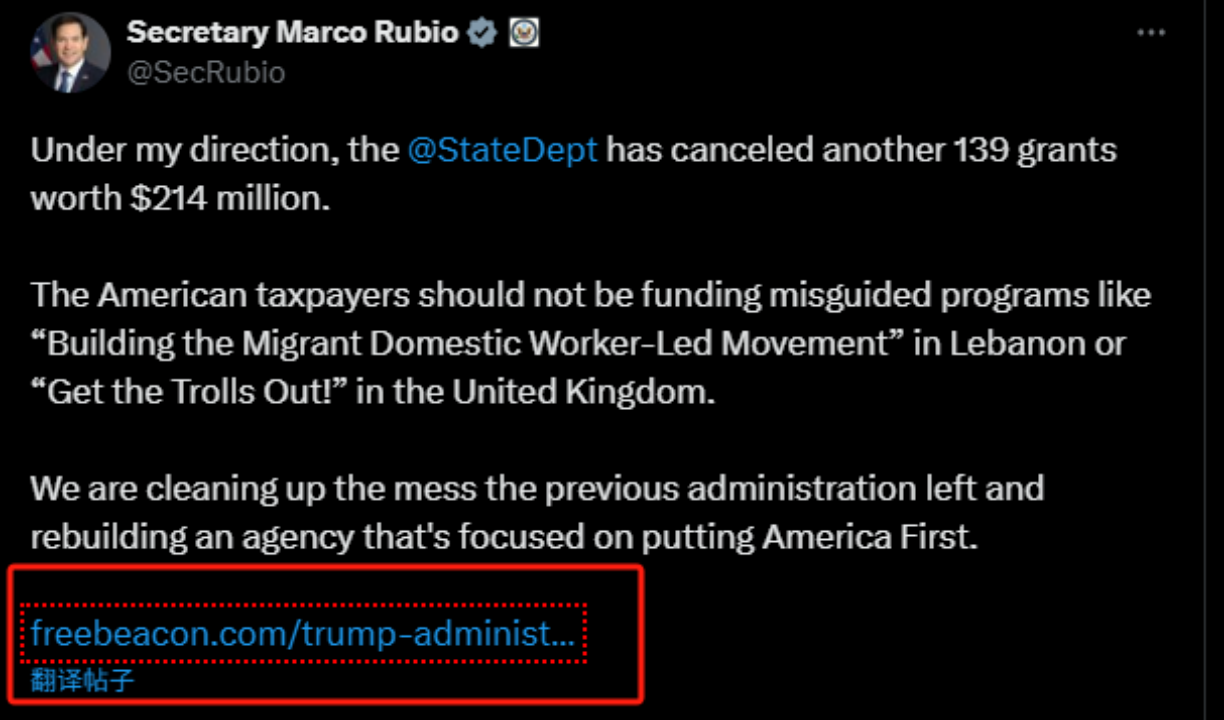Screen dimensions: 1224x720
Task: Click the blue verified checkmark badge
Action: [x=483, y=32]
